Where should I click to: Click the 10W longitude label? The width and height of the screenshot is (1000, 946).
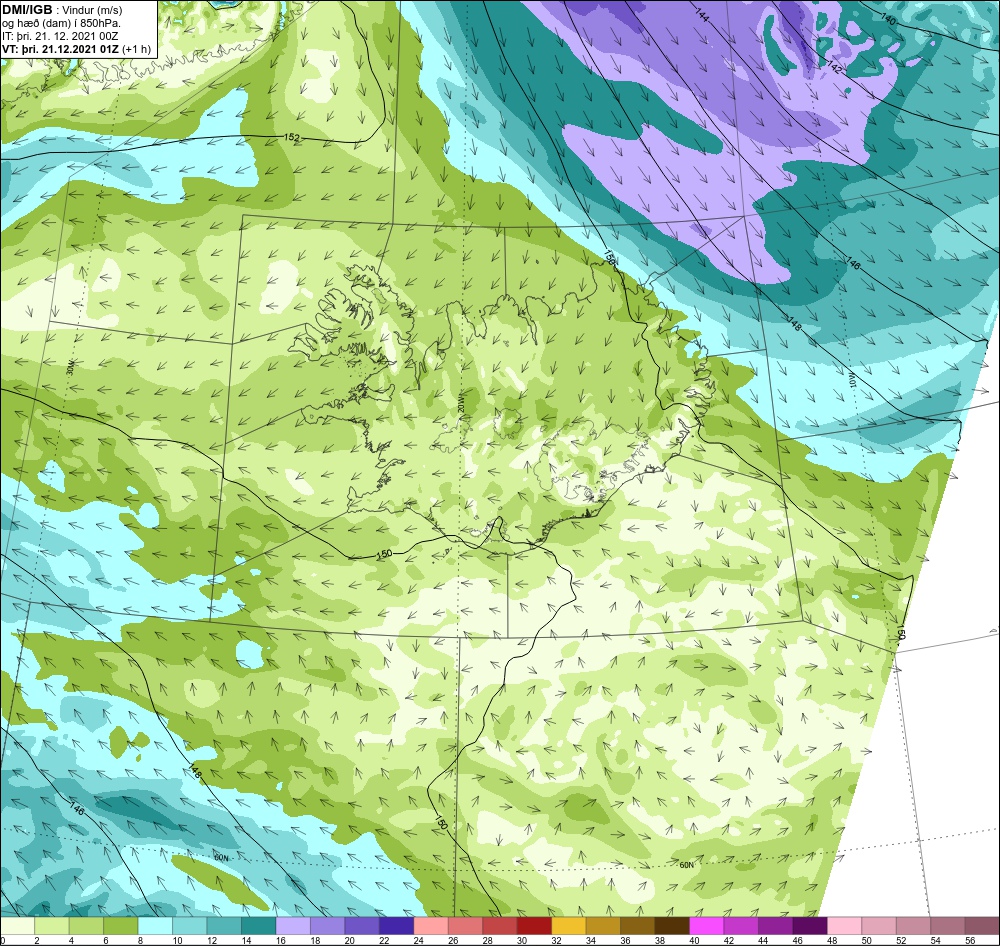click(x=851, y=379)
